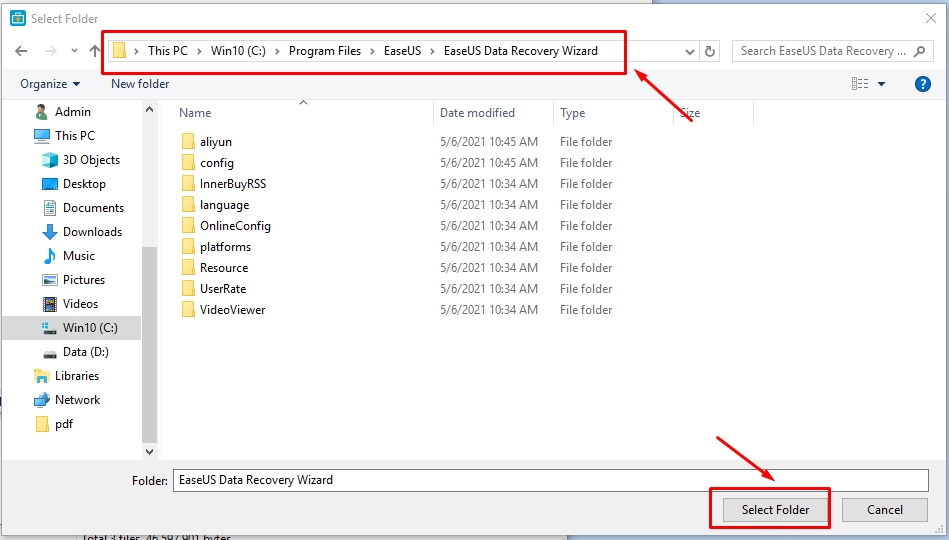Click the search magnifier icon
Screen dimensions: 949x540
919,51
